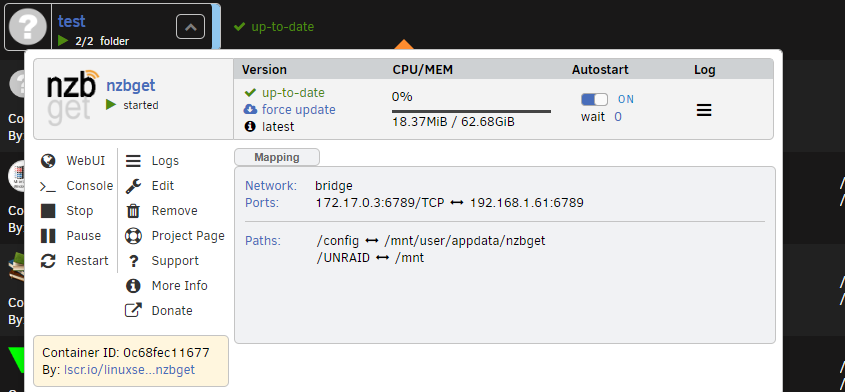845x392 pixels.
Task: Click the autostart wait value 0
Action: pyautogui.click(x=618, y=116)
